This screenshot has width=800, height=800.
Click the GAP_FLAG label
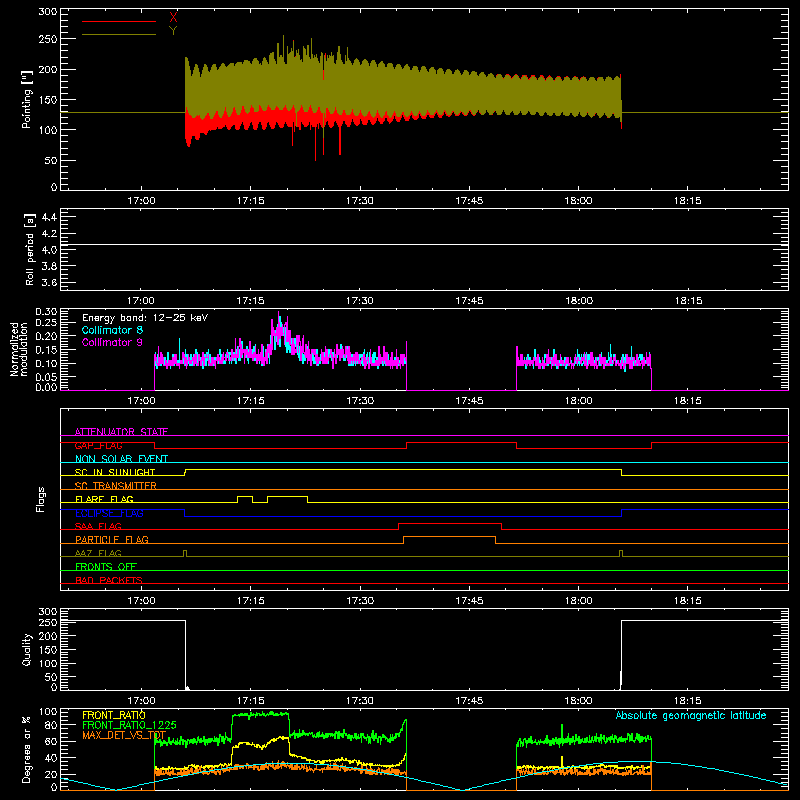click(98, 445)
